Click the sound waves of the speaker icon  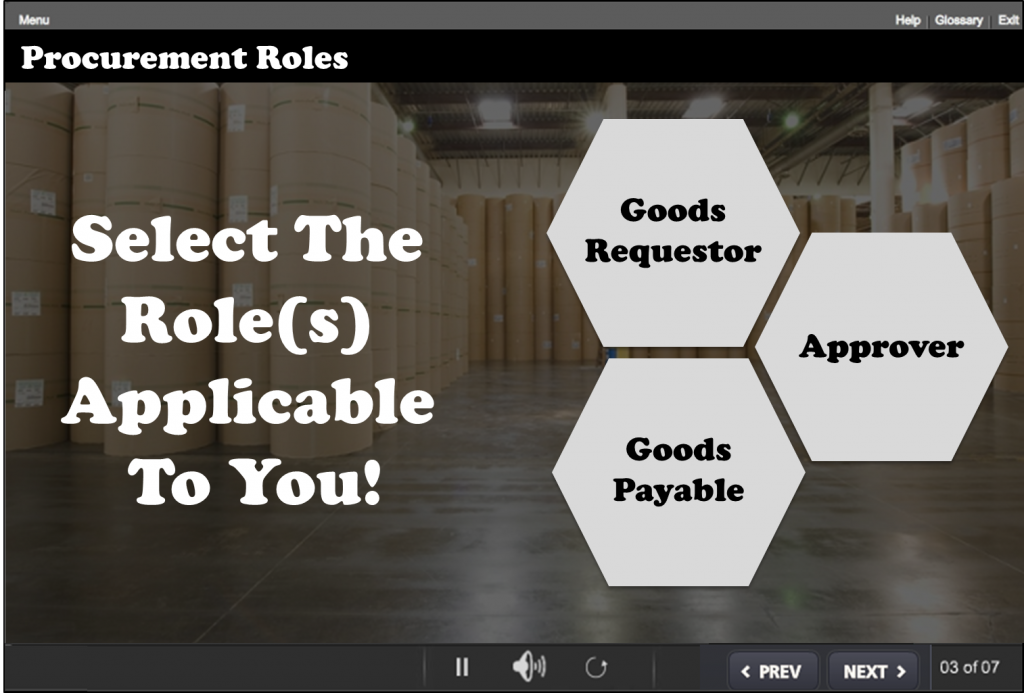[x=540, y=665]
